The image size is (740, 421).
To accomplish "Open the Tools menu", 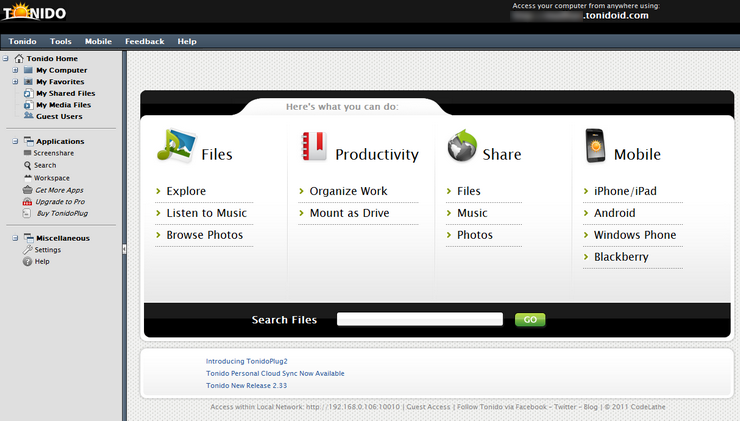I will [x=60, y=42].
